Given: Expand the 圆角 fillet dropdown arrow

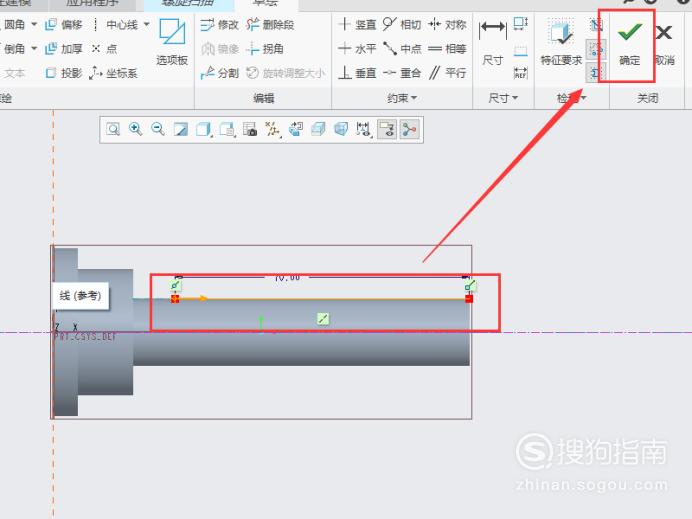Looking at the screenshot, I should click(x=34, y=25).
